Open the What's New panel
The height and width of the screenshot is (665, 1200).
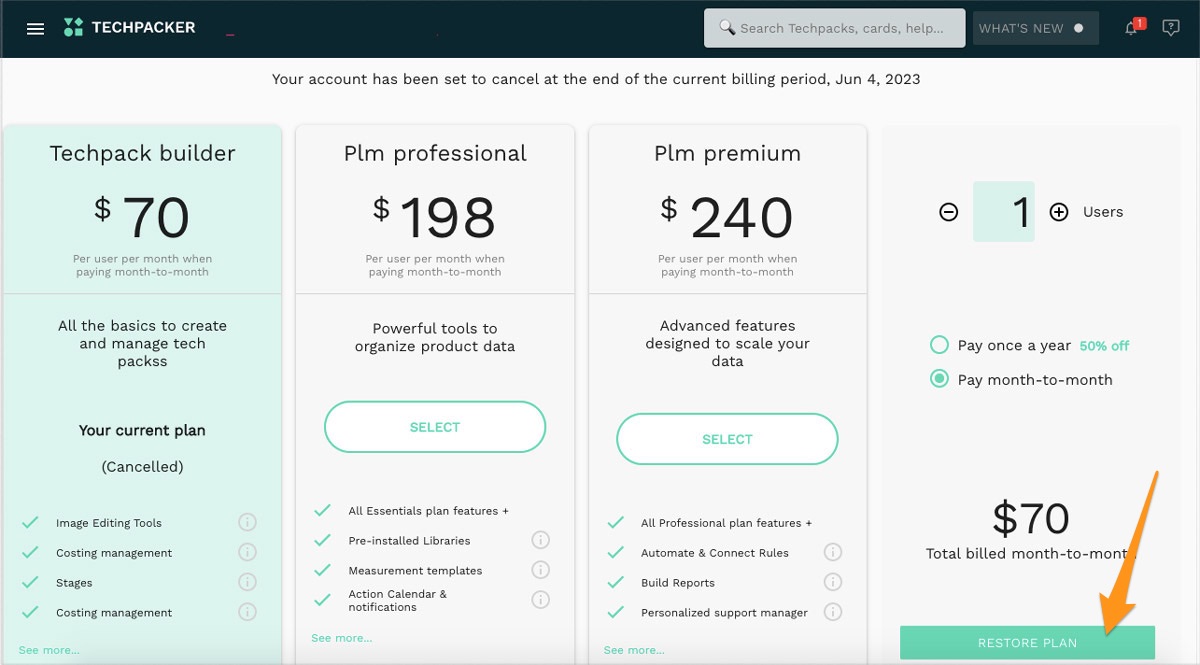[1035, 28]
